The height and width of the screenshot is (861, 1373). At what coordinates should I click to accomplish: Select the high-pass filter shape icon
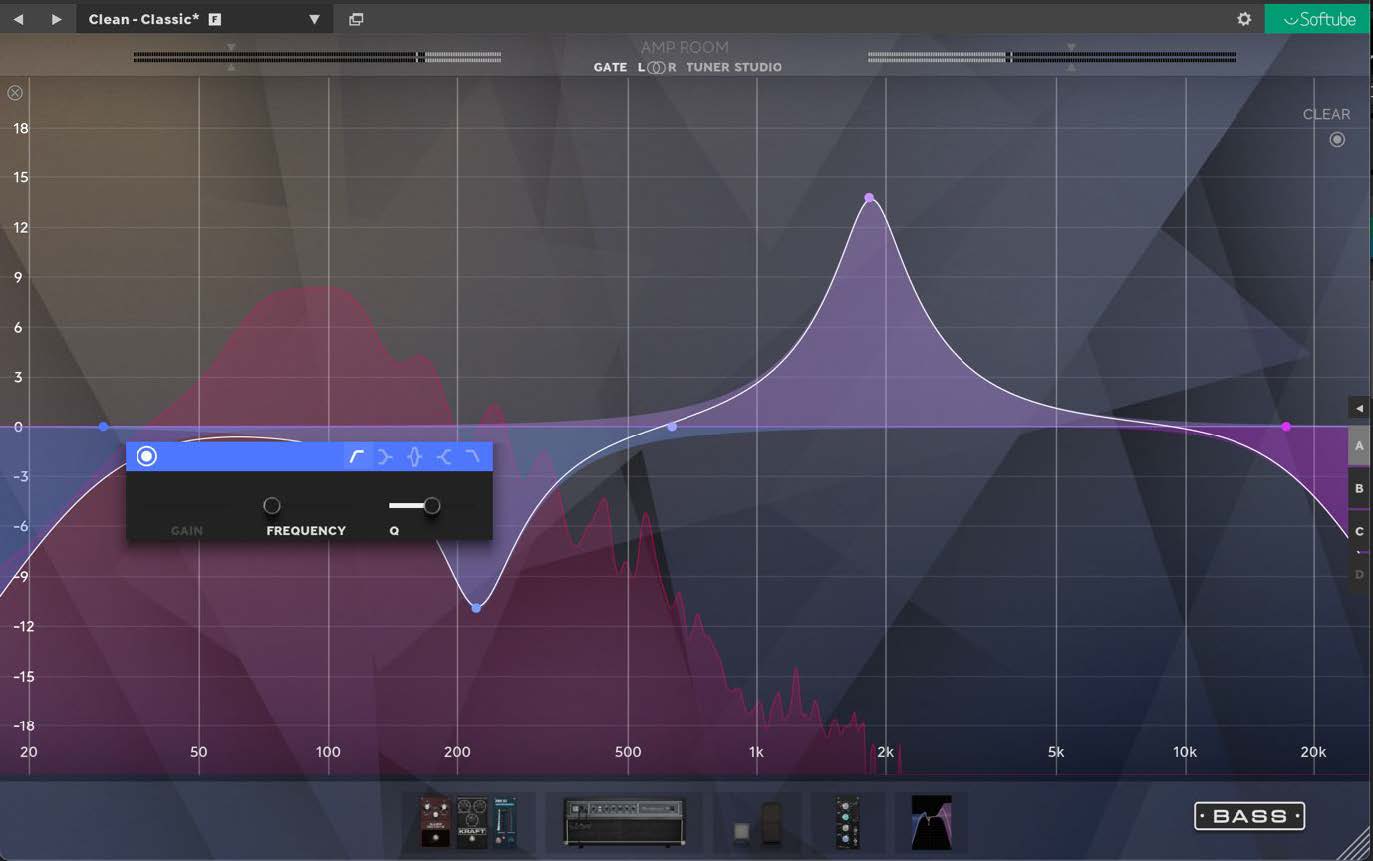tap(356, 456)
